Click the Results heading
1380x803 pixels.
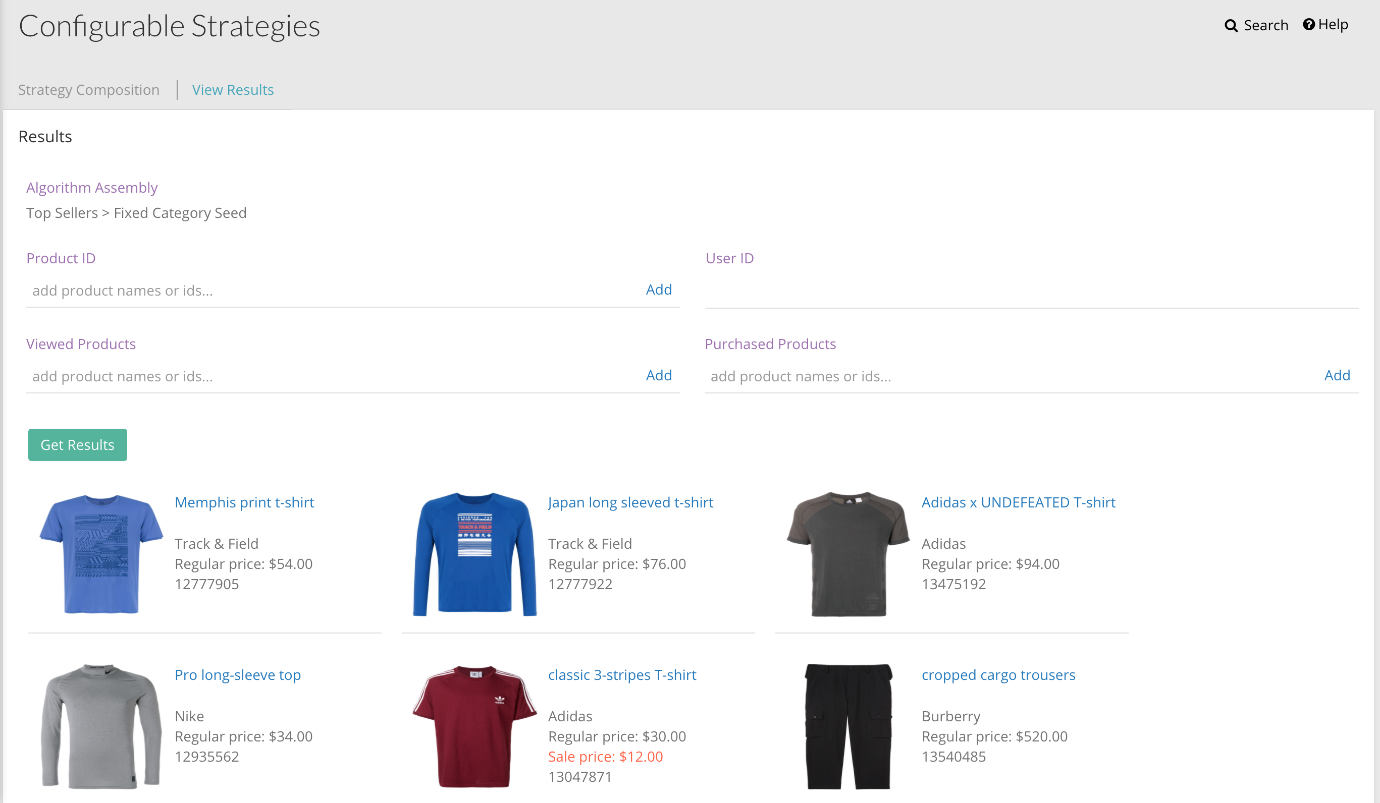tap(46, 137)
